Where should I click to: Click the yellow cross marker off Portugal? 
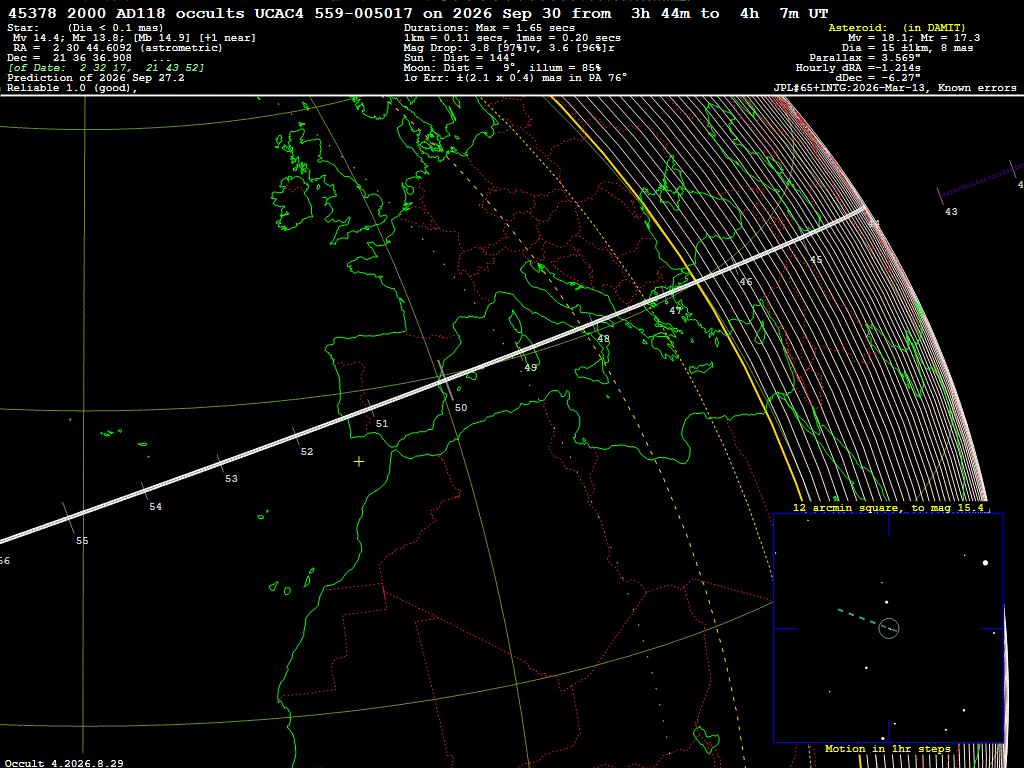[359, 462]
